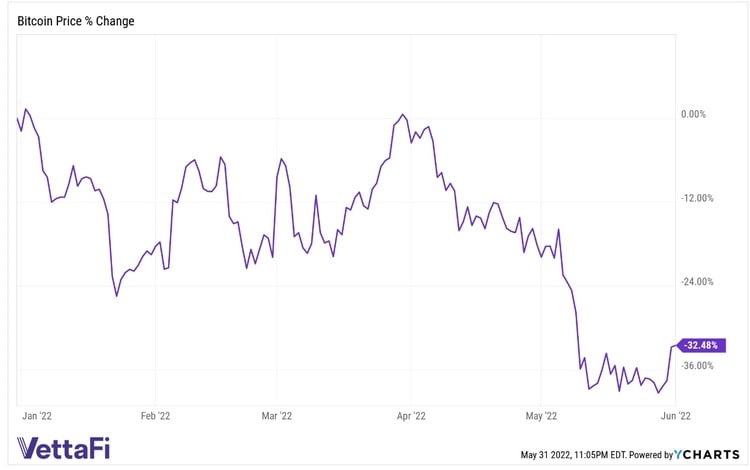Click the Bitcoin Price % Change title
Viewport: 750px width, 470px height.
[76, 21]
